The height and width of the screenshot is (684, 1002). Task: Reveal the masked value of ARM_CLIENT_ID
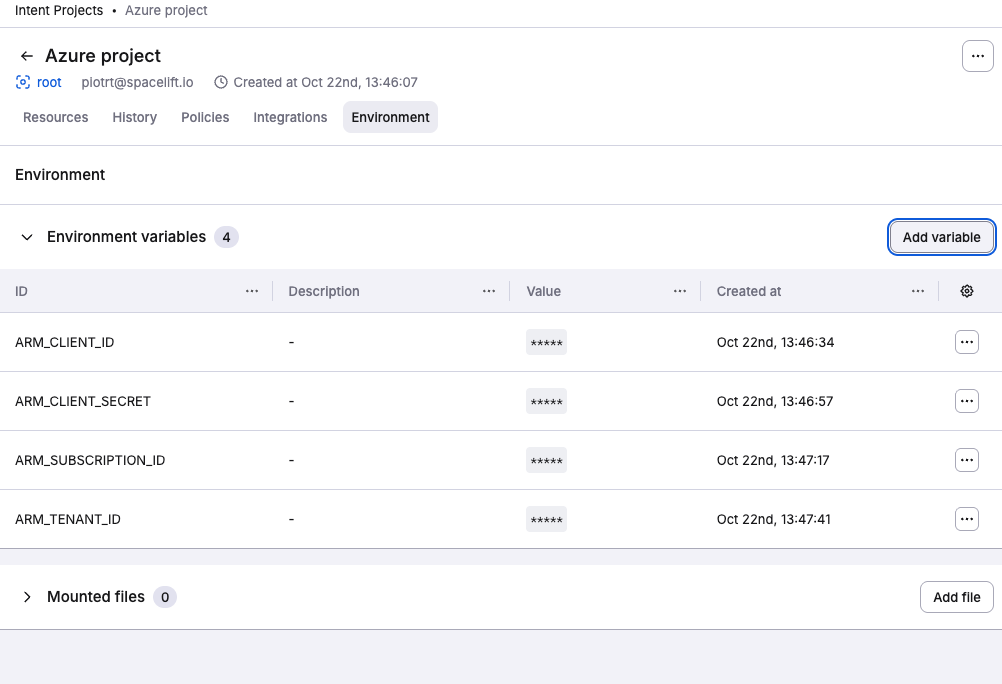click(546, 341)
